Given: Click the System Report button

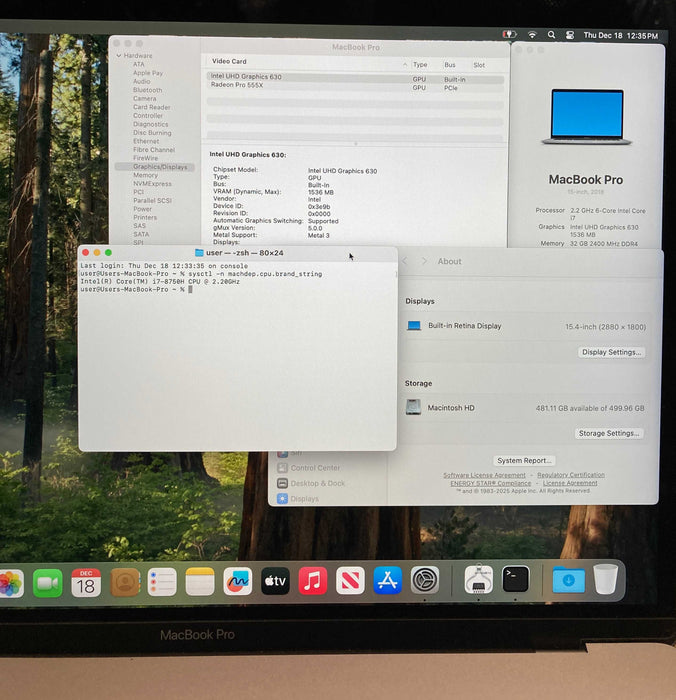Looking at the screenshot, I should 524,460.
